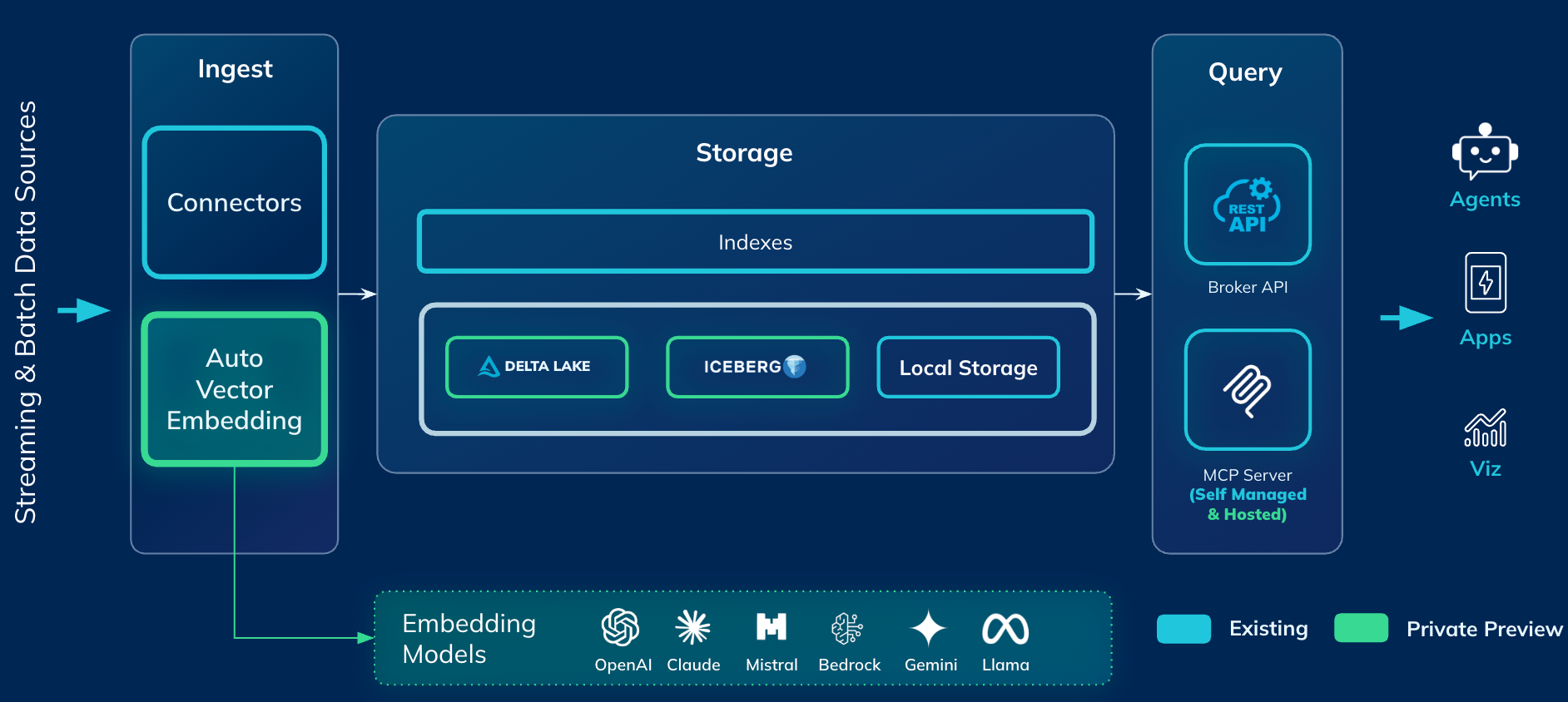Click the Ingest heading
1568x702 pixels.
point(235,69)
